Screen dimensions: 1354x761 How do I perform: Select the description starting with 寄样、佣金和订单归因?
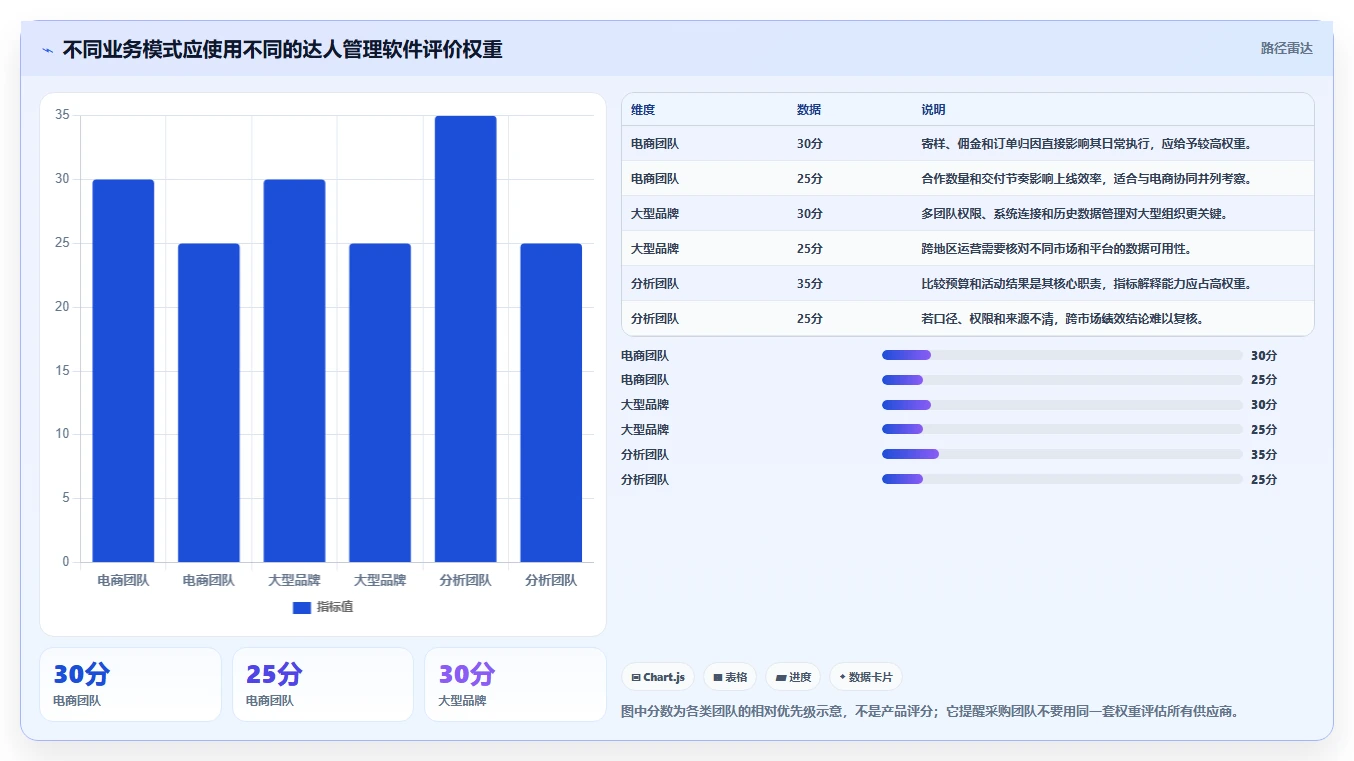pyautogui.click(x=1086, y=144)
